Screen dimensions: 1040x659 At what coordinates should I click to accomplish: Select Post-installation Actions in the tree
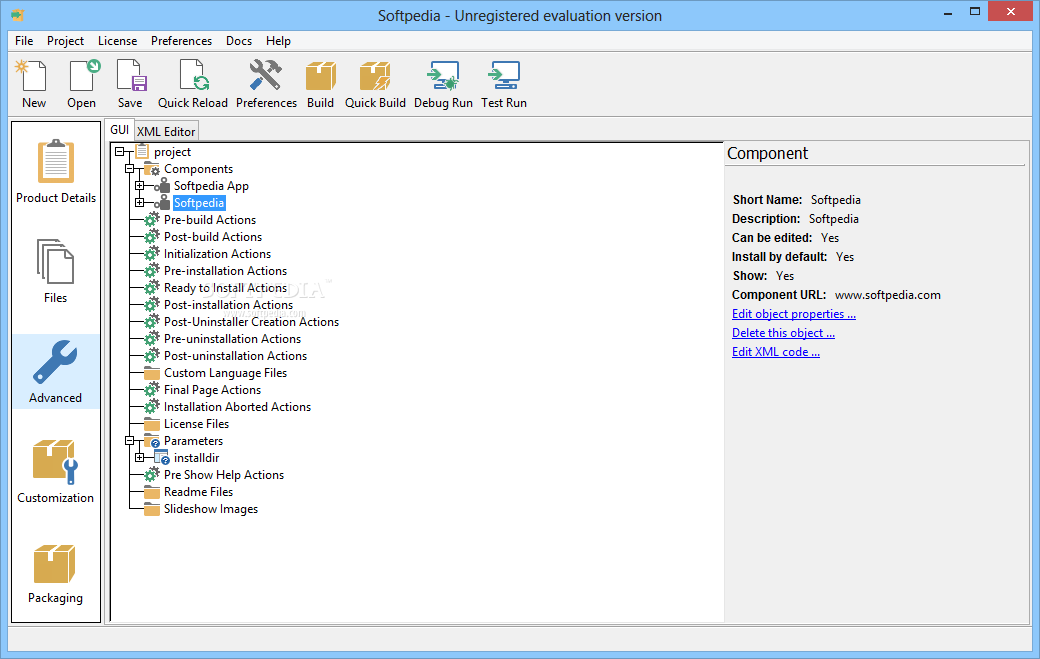tap(228, 305)
